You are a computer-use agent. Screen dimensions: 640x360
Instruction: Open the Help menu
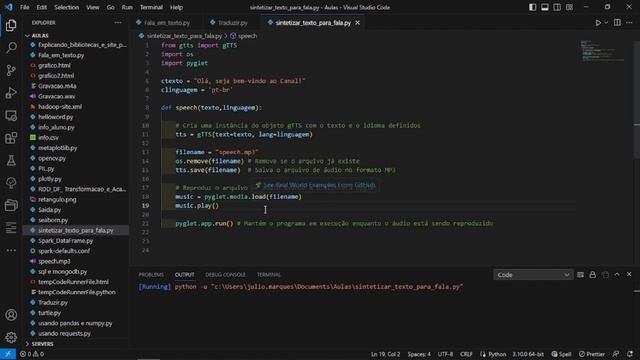coord(176,7)
